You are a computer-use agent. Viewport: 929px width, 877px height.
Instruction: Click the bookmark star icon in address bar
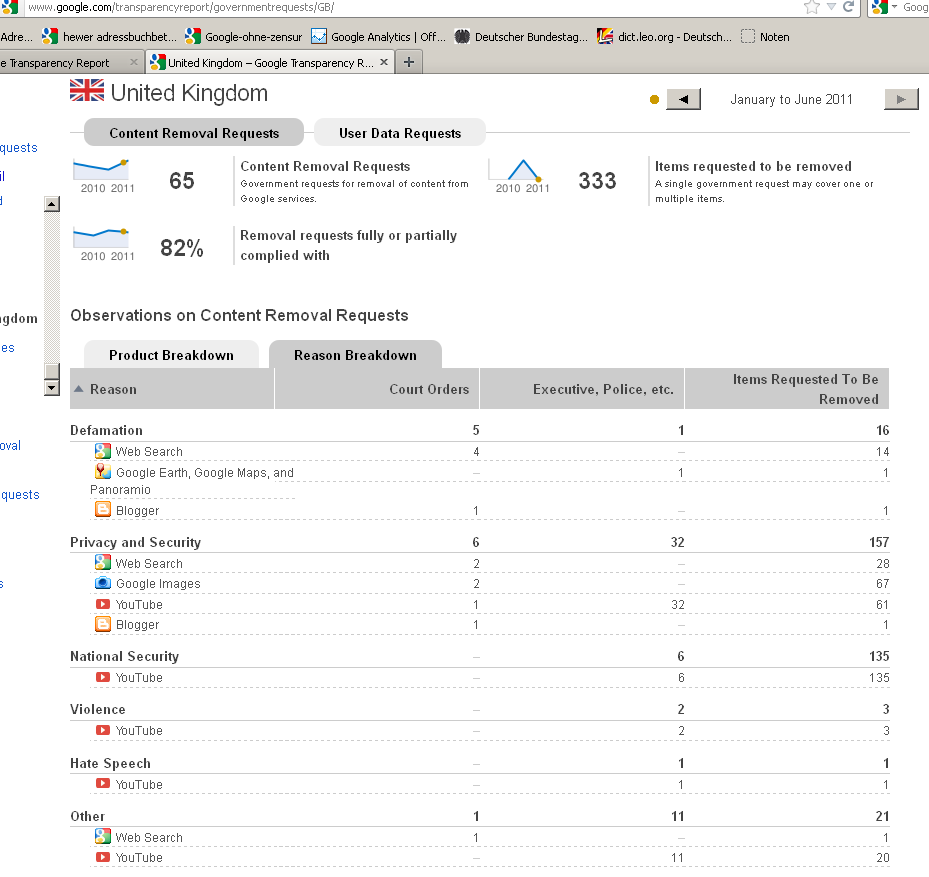(x=812, y=7)
